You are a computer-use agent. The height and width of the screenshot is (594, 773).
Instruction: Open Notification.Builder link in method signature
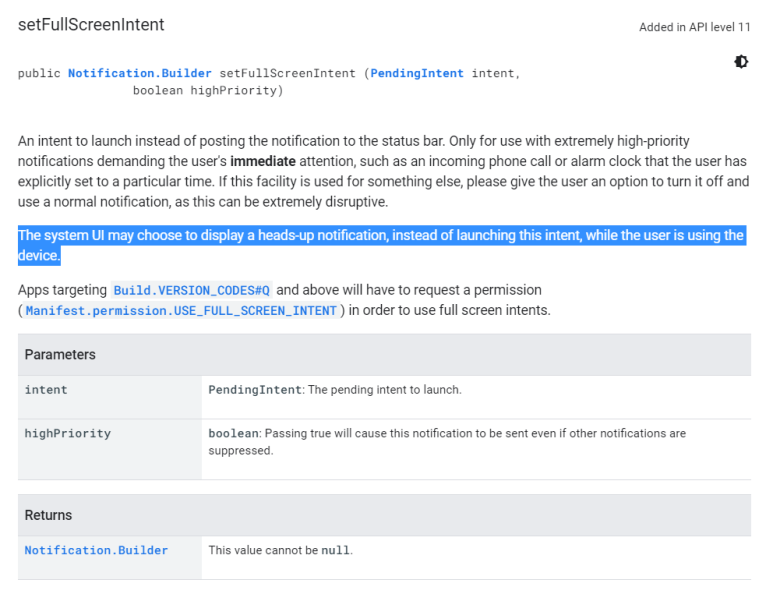[139, 74]
